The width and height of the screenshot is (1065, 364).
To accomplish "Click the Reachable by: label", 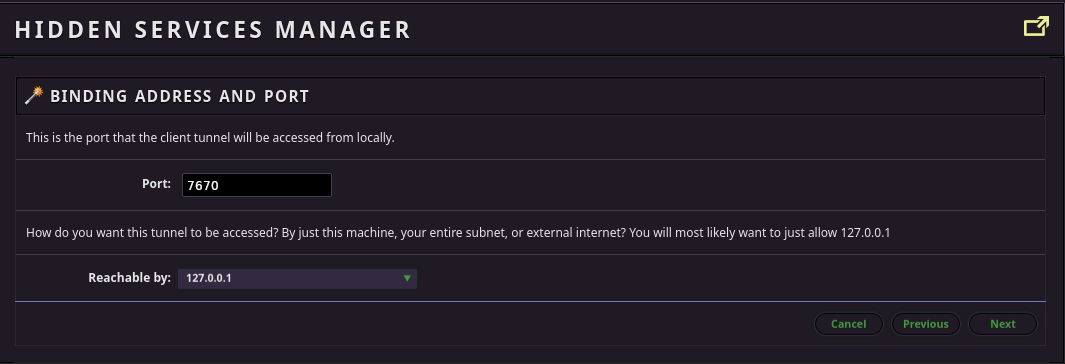I will click(x=130, y=278).
